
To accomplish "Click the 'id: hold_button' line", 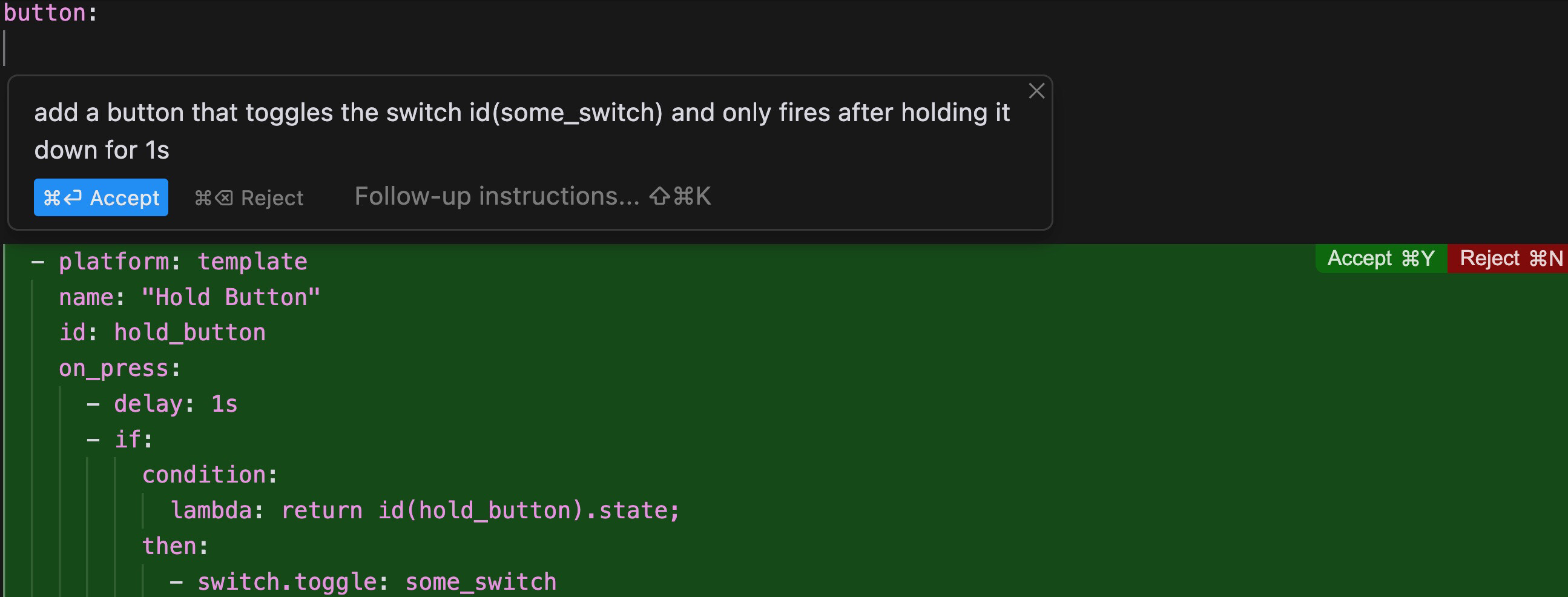I will [162, 333].
